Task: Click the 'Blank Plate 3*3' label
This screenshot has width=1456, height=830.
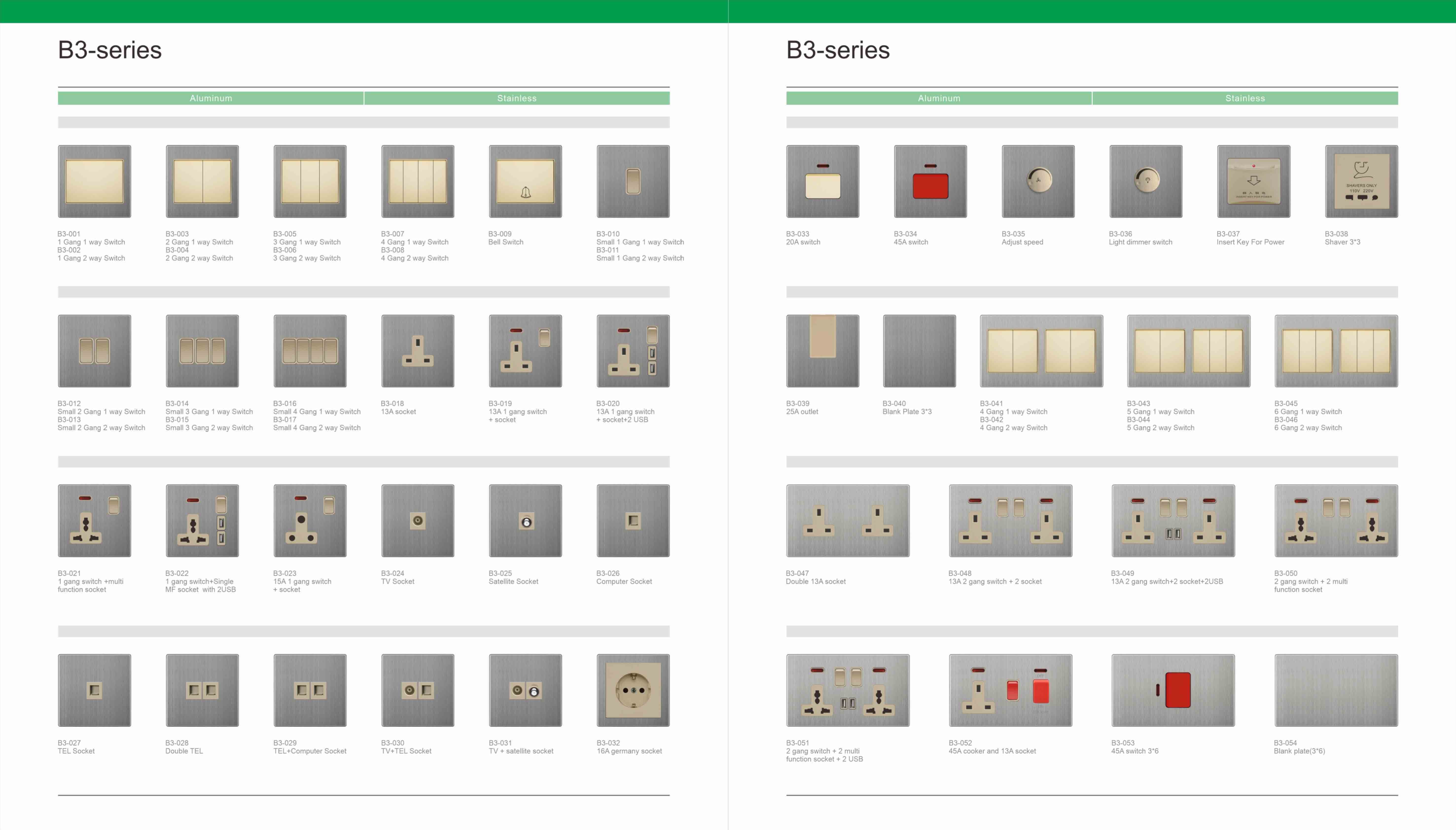Action: point(907,412)
